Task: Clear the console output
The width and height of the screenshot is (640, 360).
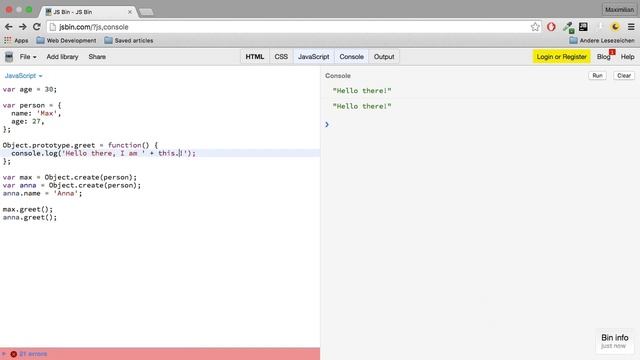Action: tap(624, 76)
